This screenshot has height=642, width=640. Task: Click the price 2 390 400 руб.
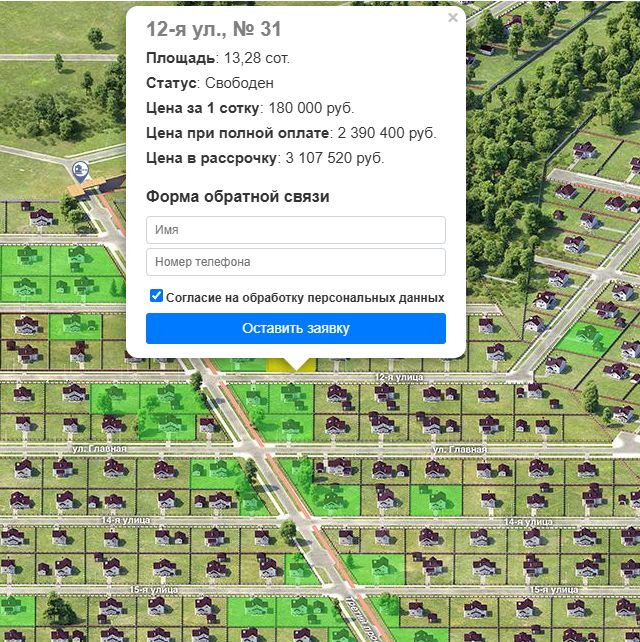pos(387,133)
